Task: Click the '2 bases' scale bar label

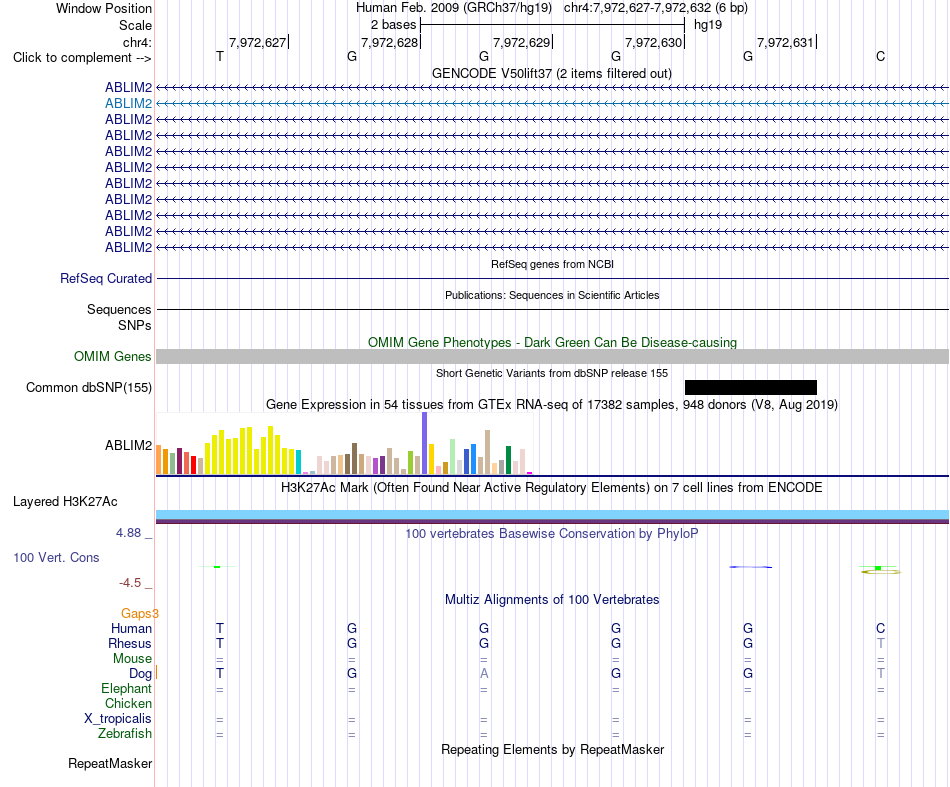Action: click(x=393, y=25)
